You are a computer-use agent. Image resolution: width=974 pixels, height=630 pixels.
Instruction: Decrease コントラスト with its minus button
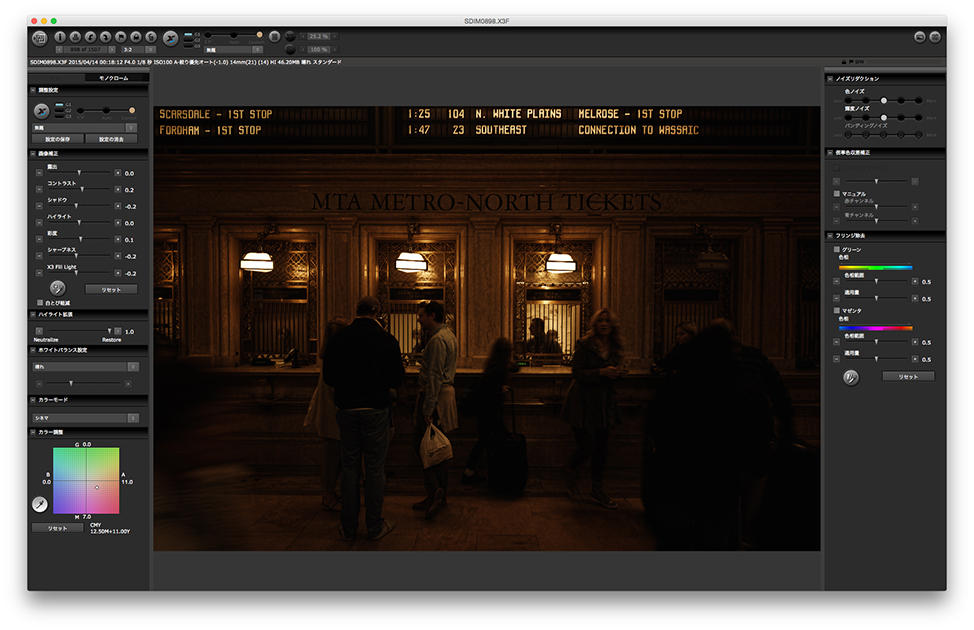coord(39,189)
